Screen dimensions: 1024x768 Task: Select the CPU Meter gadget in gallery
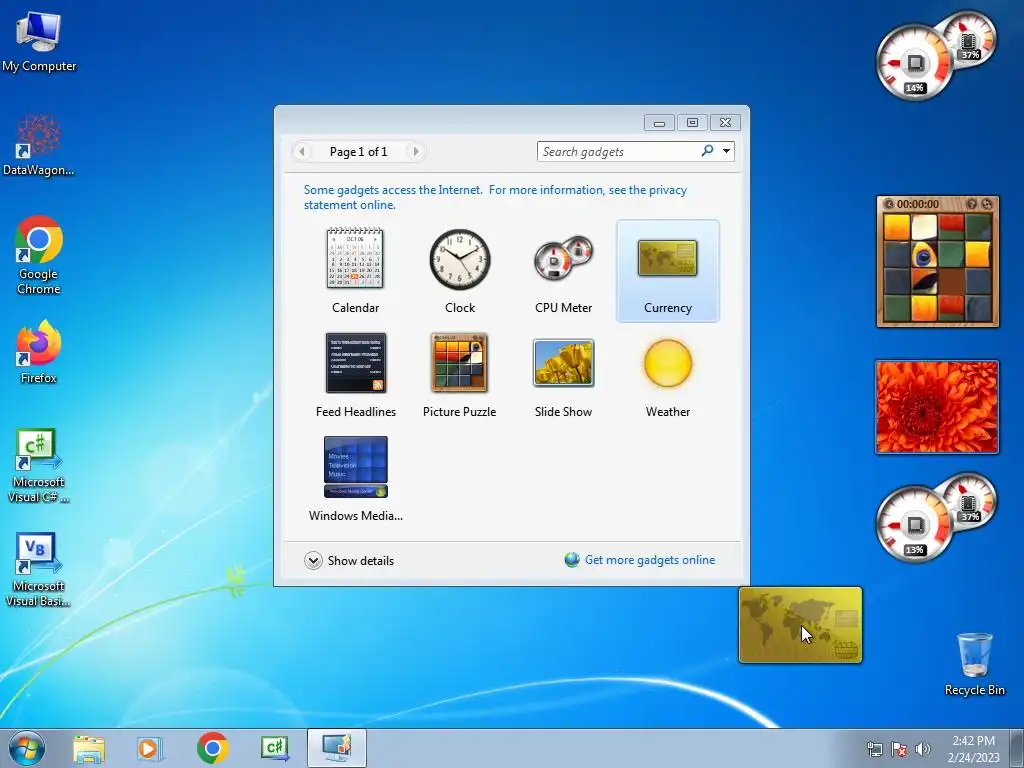[564, 271]
